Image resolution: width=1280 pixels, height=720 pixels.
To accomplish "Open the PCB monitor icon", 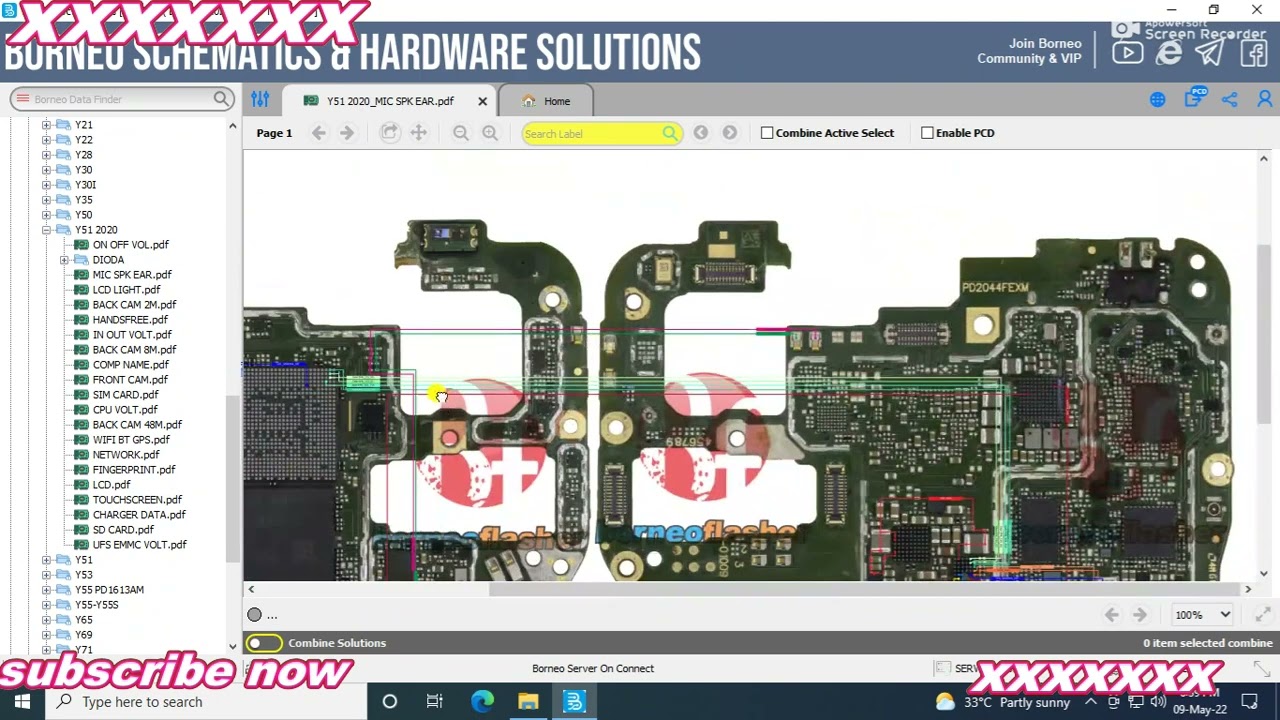I will coord(1194,98).
